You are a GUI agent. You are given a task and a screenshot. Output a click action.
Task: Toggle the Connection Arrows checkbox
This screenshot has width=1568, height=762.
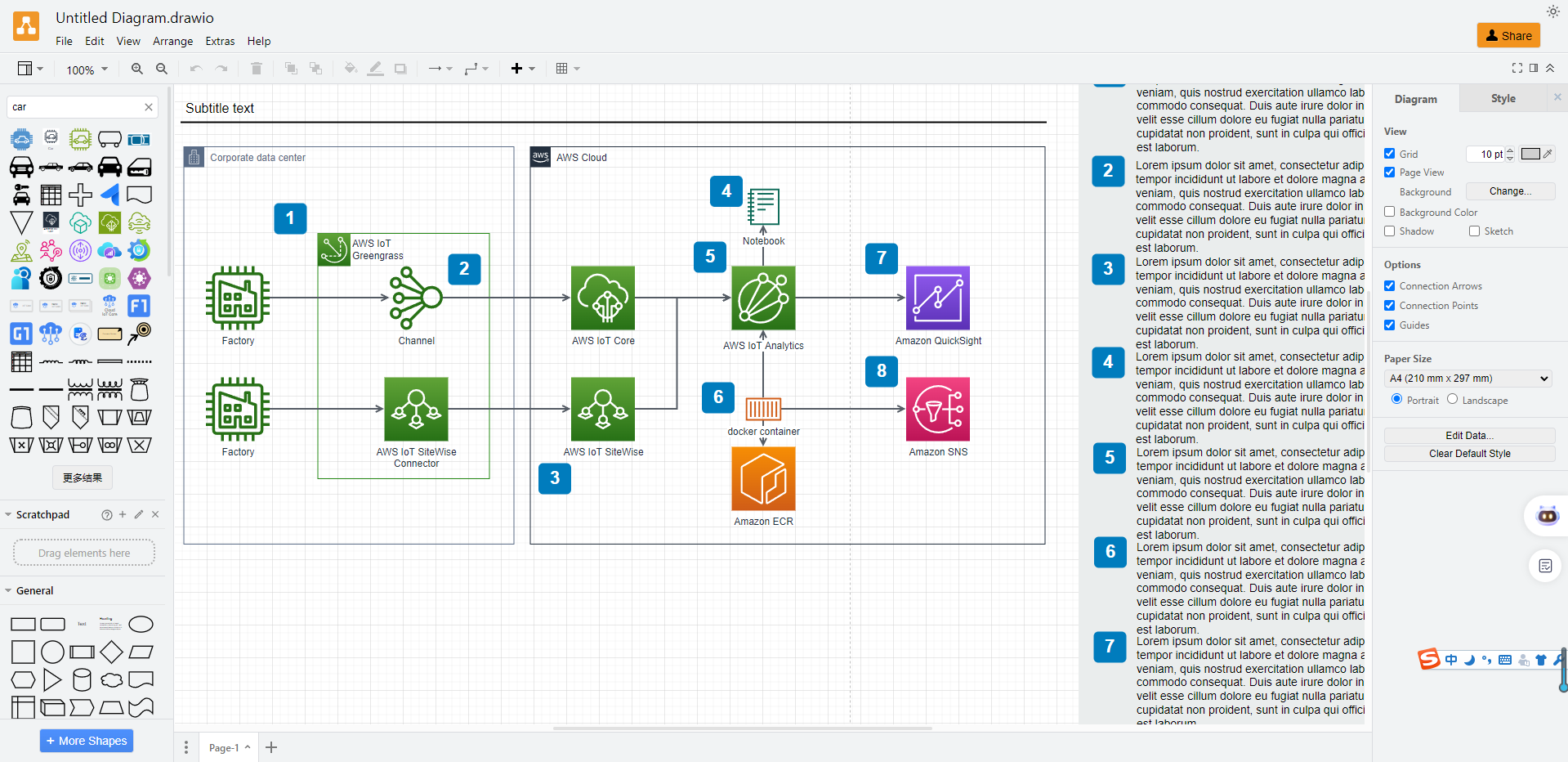(1390, 286)
